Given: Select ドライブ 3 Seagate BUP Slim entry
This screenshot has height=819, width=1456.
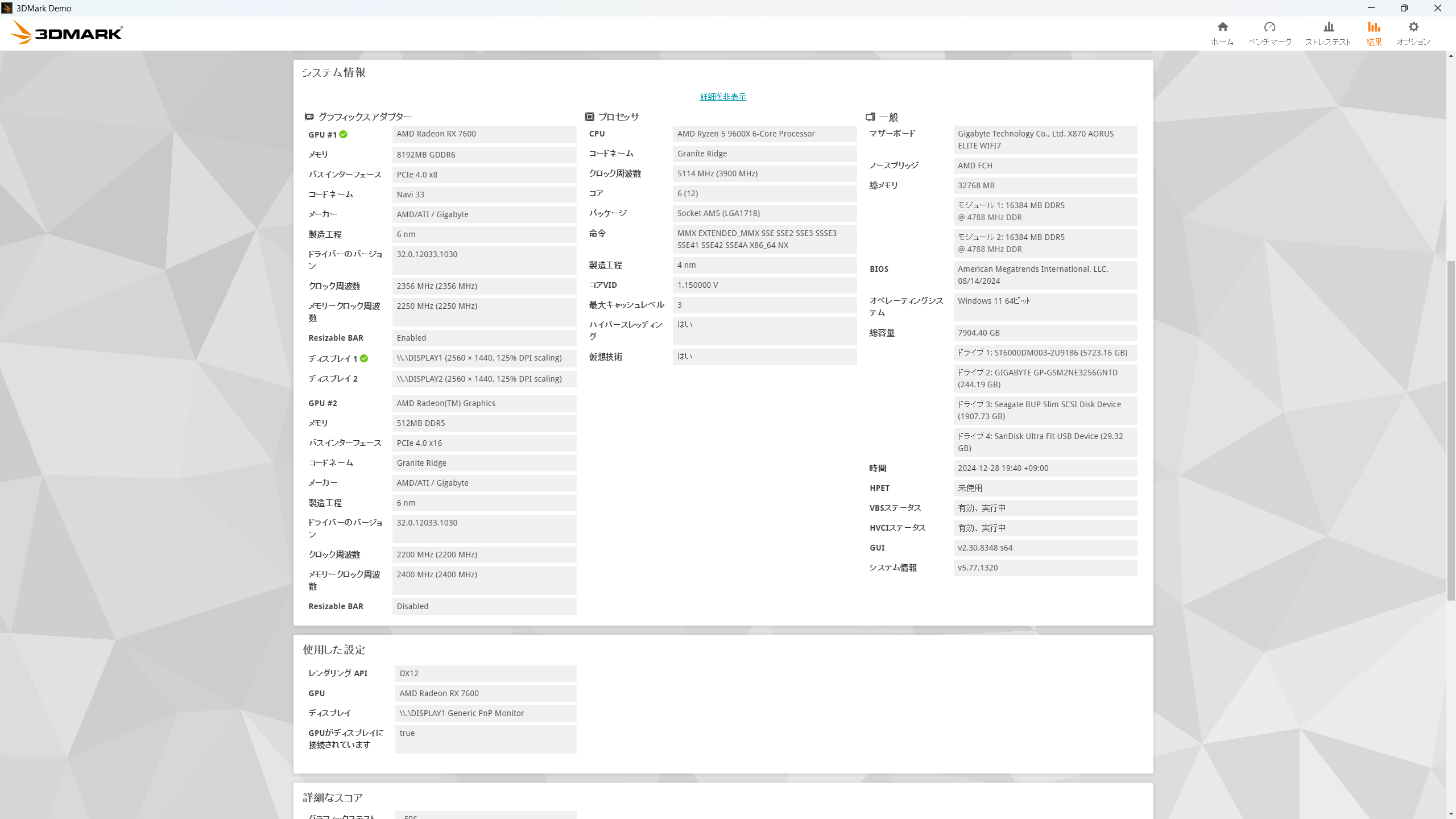Looking at the screenshot, I should (1045, 411).
